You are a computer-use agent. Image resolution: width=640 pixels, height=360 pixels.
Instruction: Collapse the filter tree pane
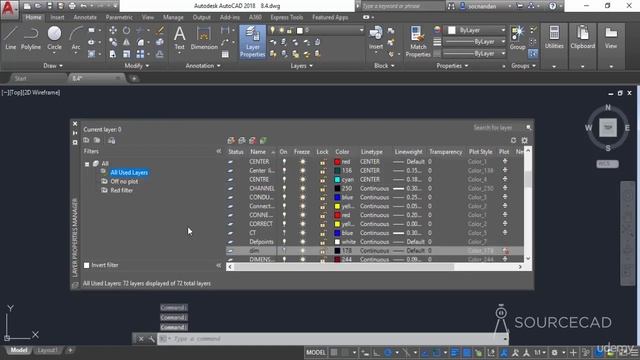tap(218, 151)
